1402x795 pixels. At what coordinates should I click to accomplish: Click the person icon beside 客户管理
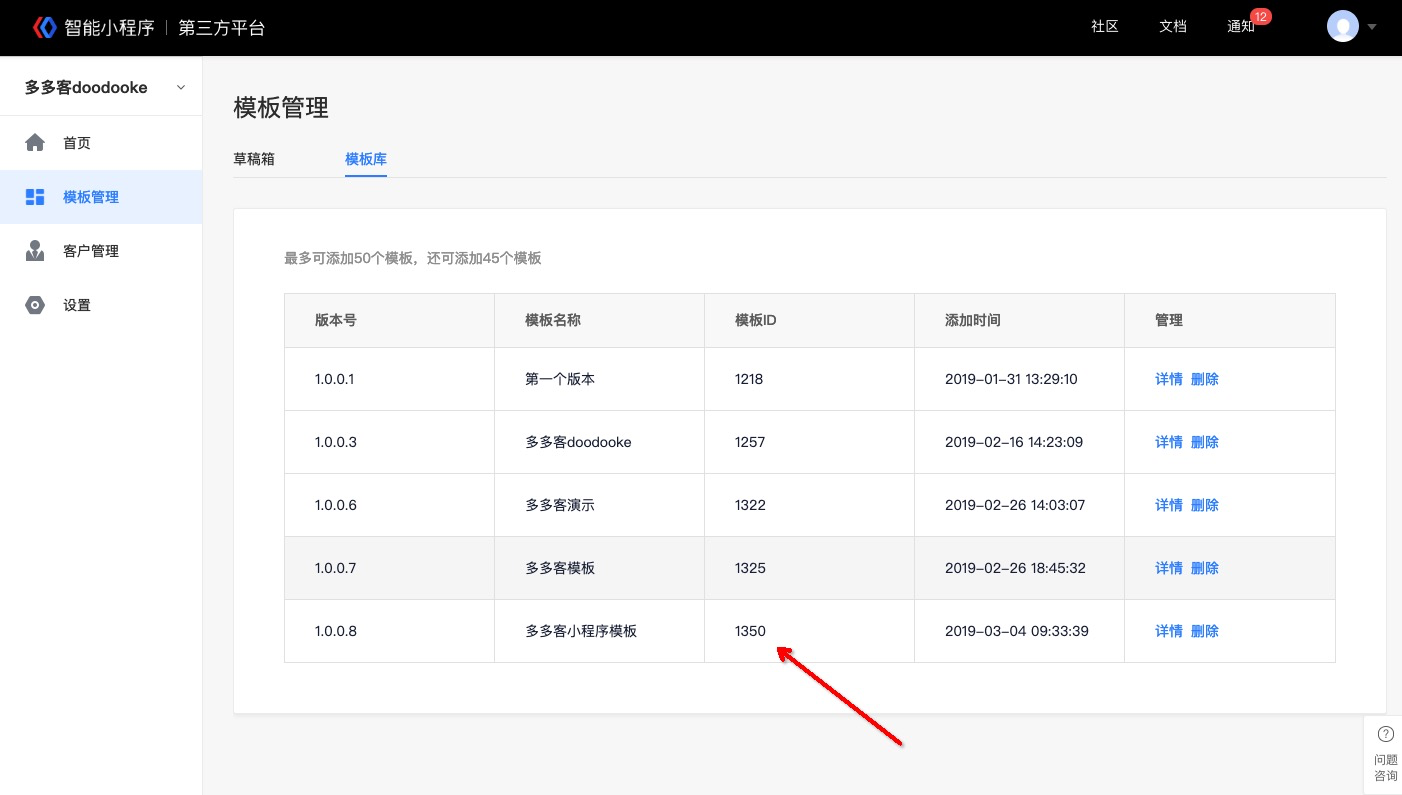(x=35, y=251)
